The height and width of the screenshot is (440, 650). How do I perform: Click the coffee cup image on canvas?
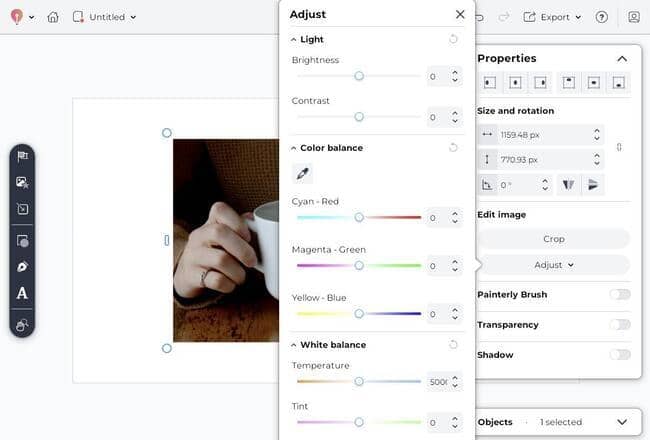(x=226, y=241)
